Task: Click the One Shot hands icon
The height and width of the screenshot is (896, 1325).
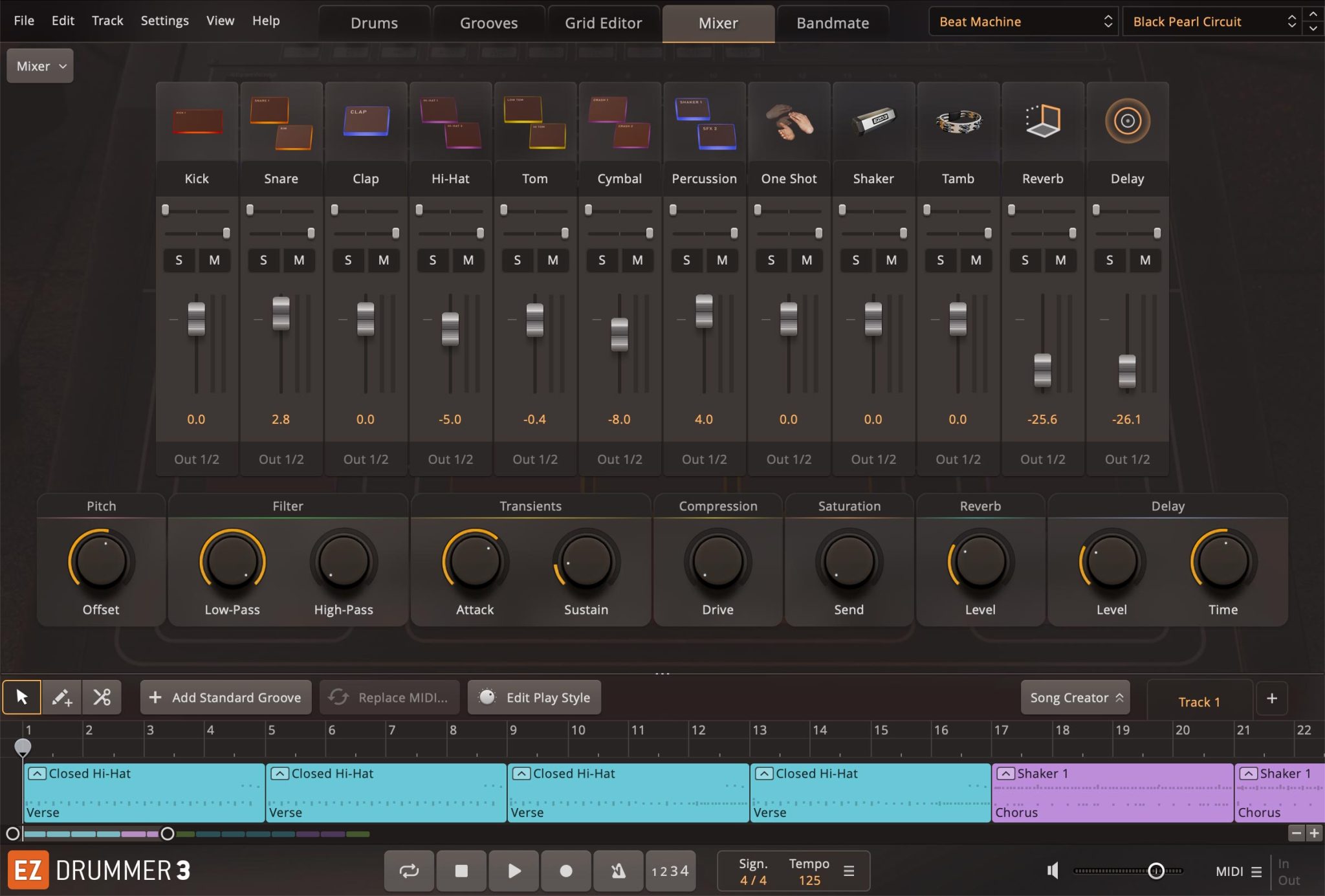Action: pos(788,122)
